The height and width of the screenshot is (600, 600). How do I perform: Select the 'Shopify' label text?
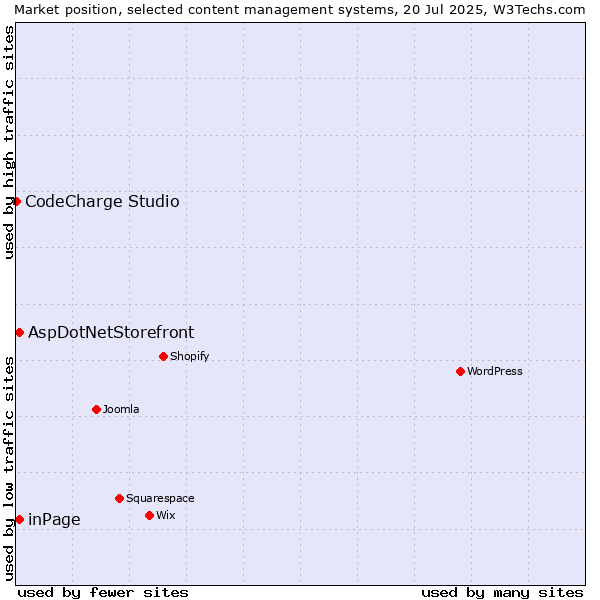coord(189,357)
